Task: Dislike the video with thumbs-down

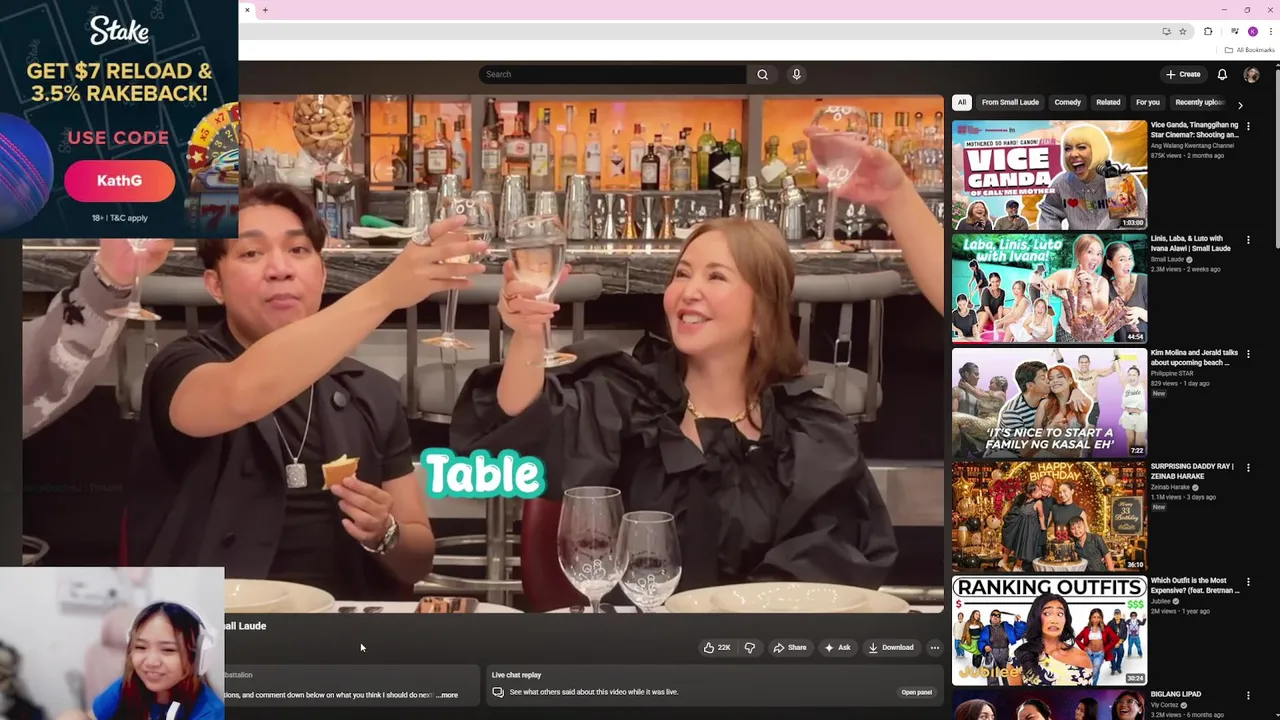Action: click(750, 647)
